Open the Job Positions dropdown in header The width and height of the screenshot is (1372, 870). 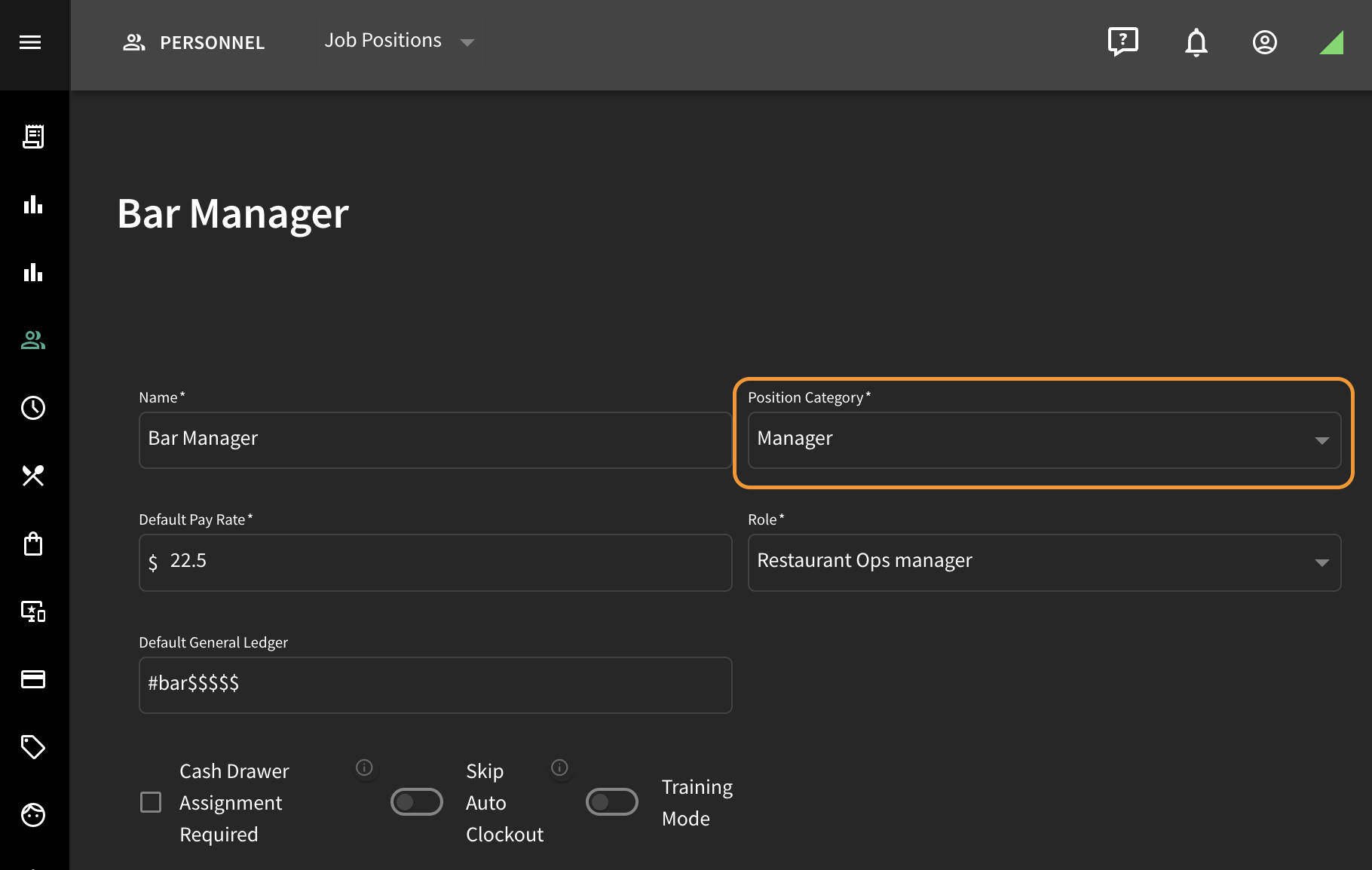click(x=400, y=41)
